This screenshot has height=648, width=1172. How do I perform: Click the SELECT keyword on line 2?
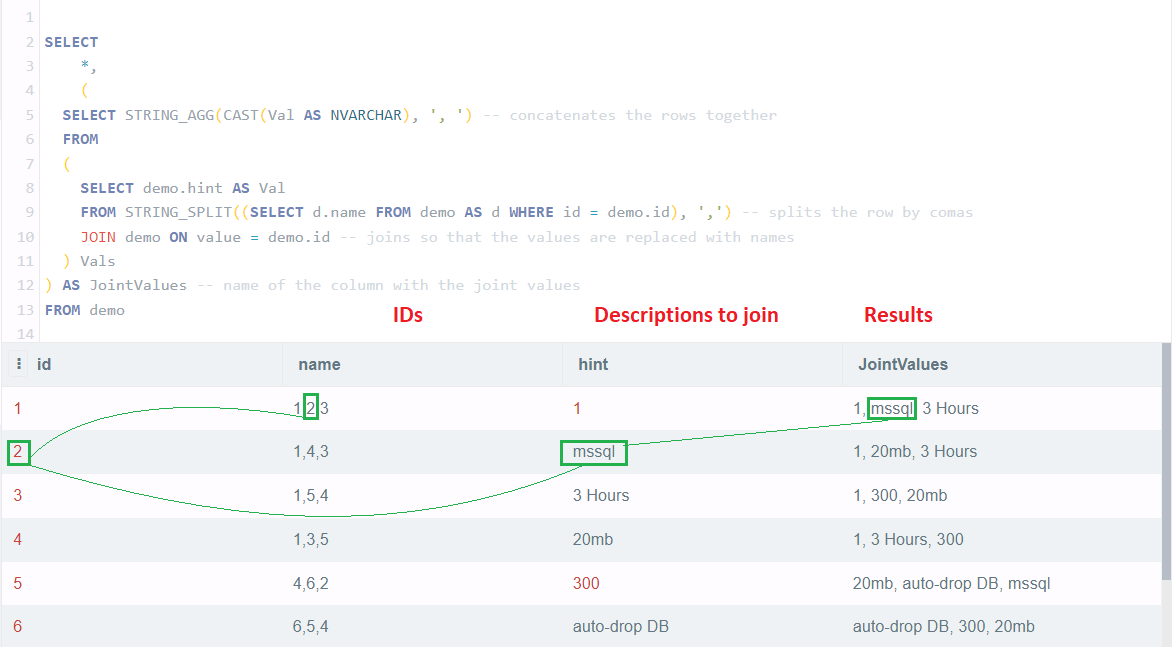71,42
